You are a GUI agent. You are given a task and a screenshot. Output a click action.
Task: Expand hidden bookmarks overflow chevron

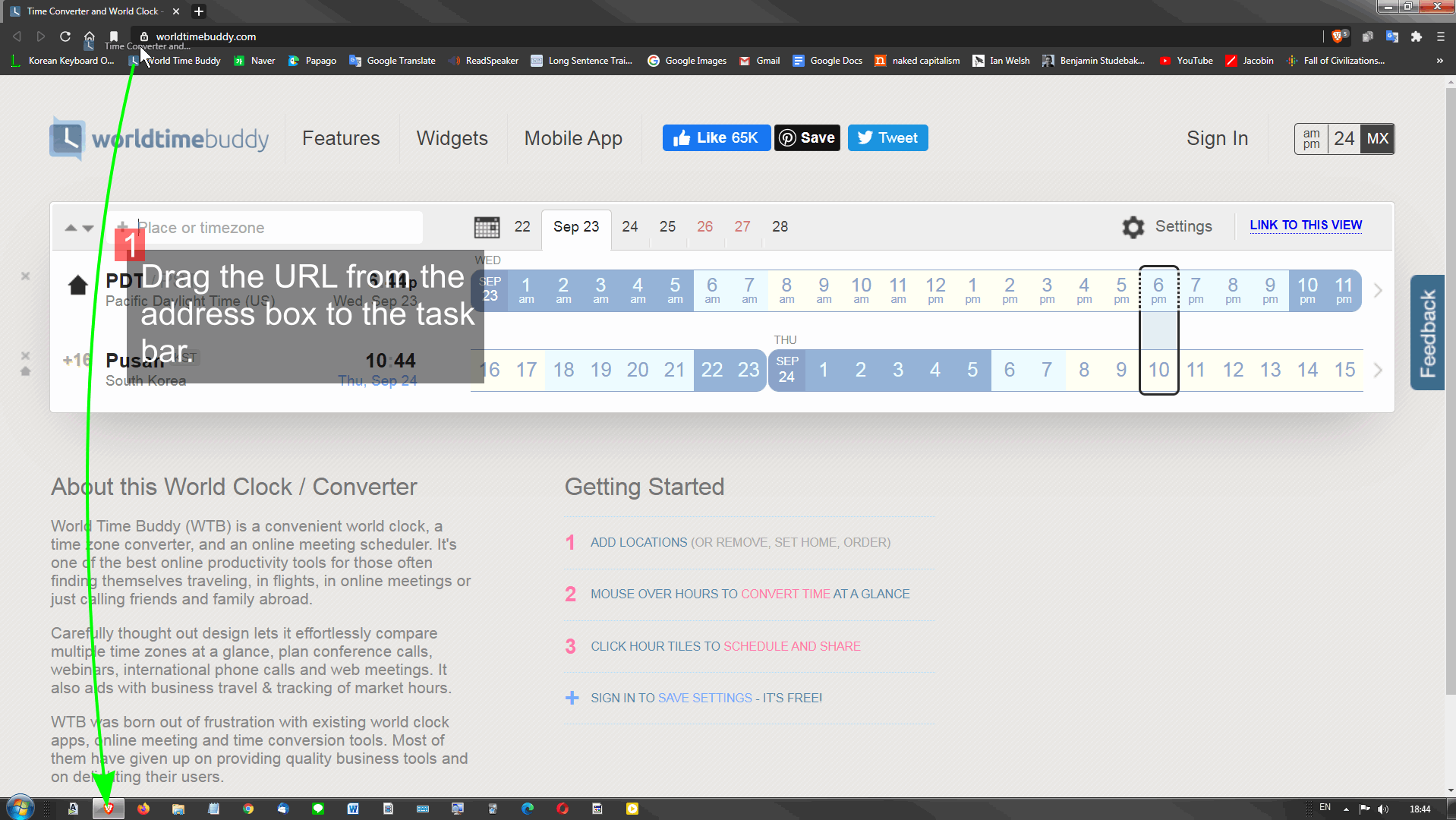tap(1440, 61)
